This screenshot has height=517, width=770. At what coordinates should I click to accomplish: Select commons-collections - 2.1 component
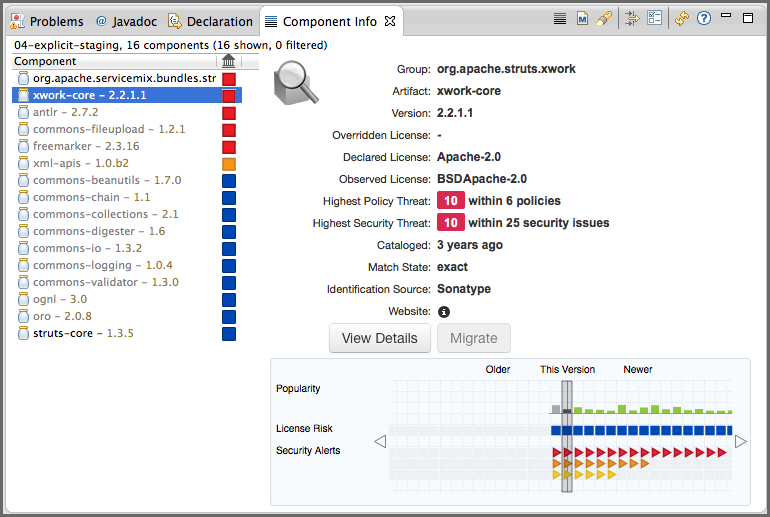(127, 214)
